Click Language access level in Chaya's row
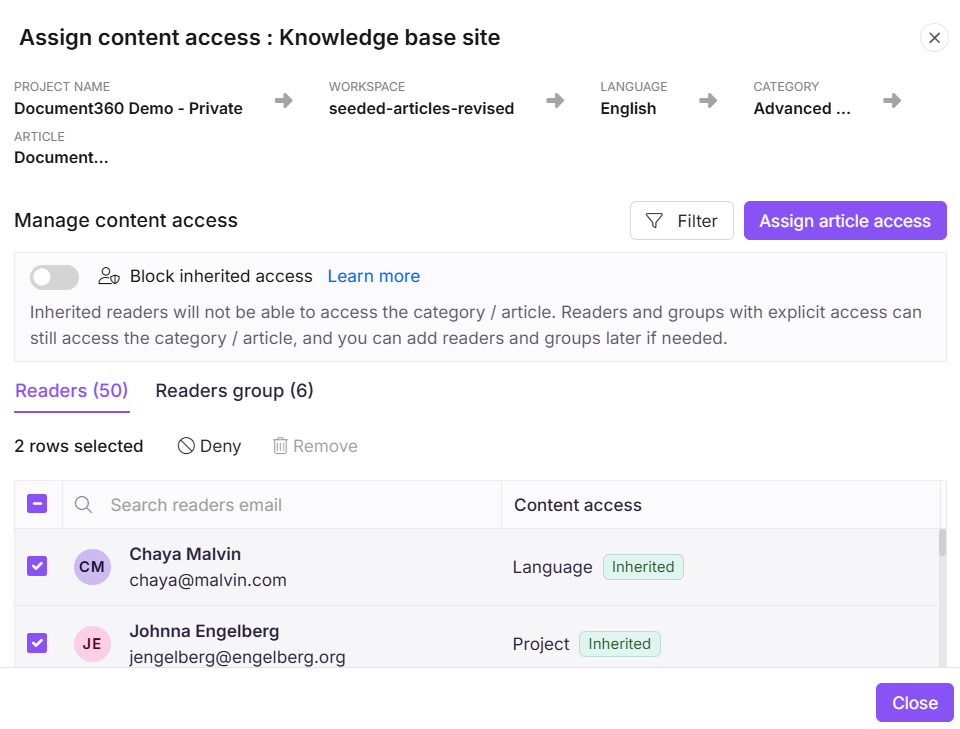 (552, 567)
